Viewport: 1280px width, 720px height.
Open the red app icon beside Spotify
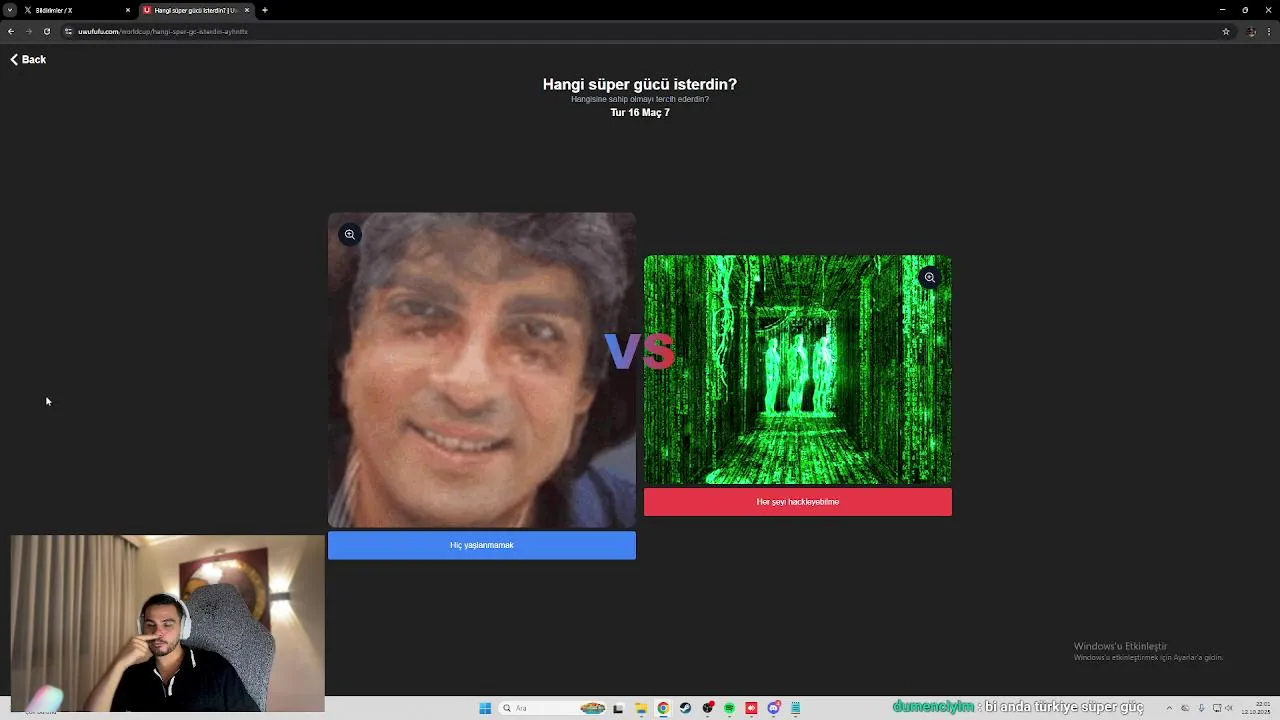[x=751, y=708]
